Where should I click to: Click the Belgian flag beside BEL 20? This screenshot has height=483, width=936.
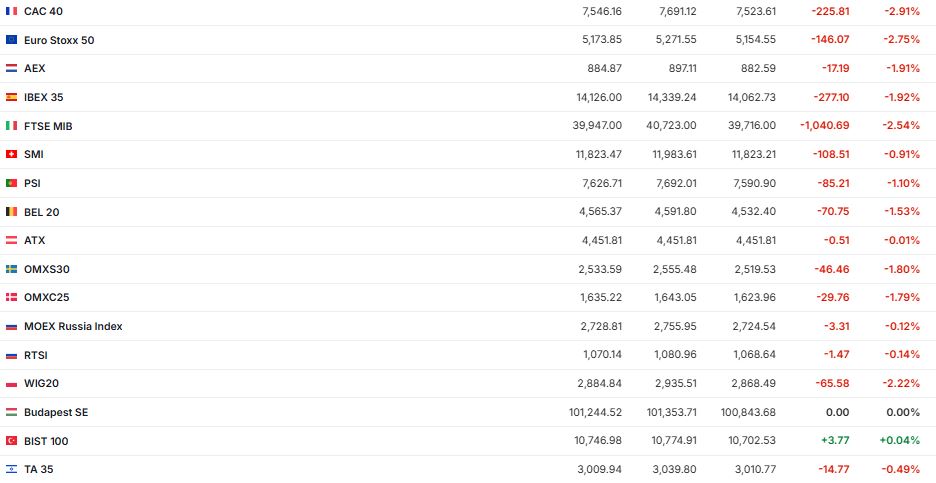tap(12, 213)
